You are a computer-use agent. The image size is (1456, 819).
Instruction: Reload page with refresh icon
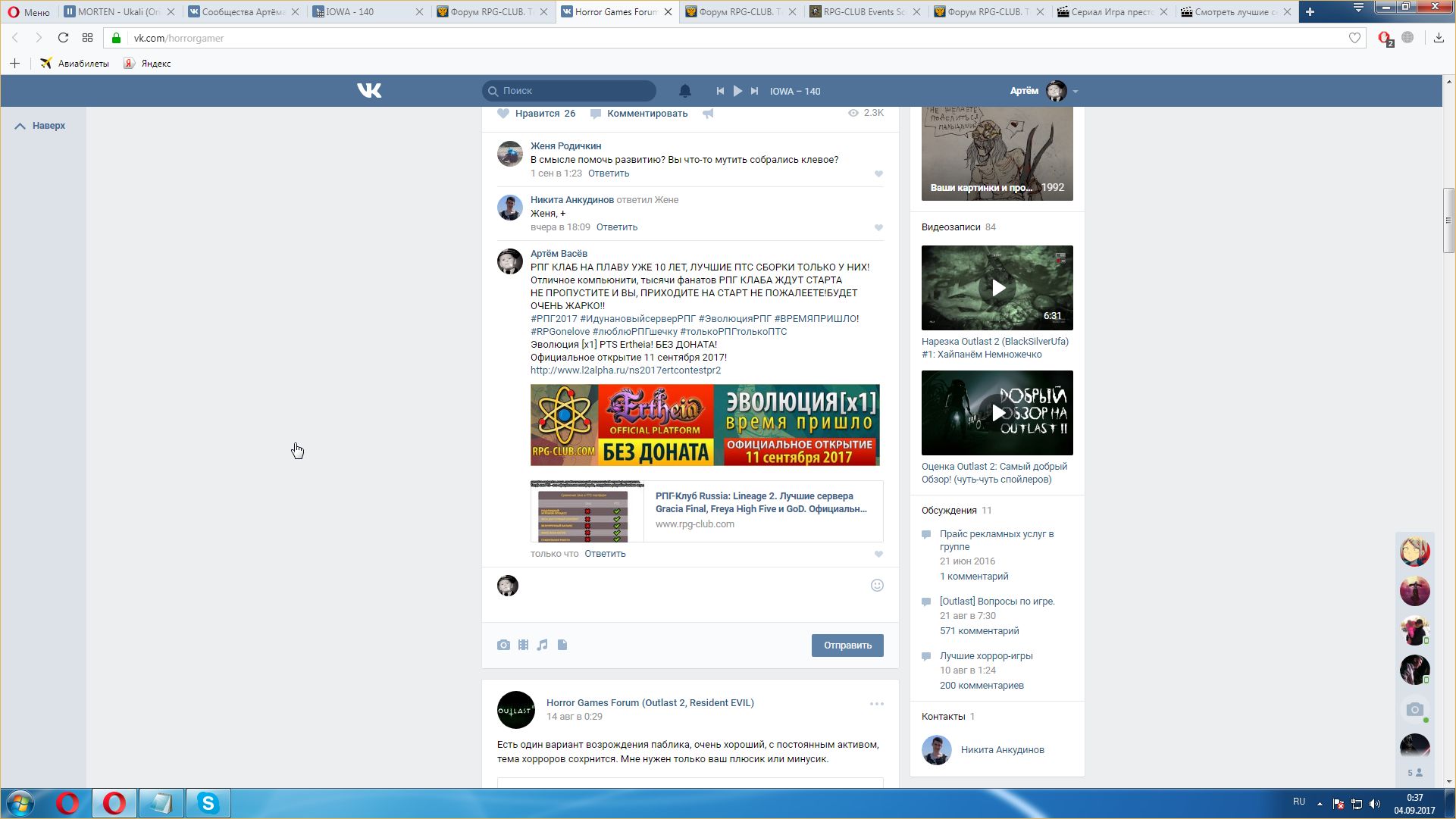(x=63, y=38)
